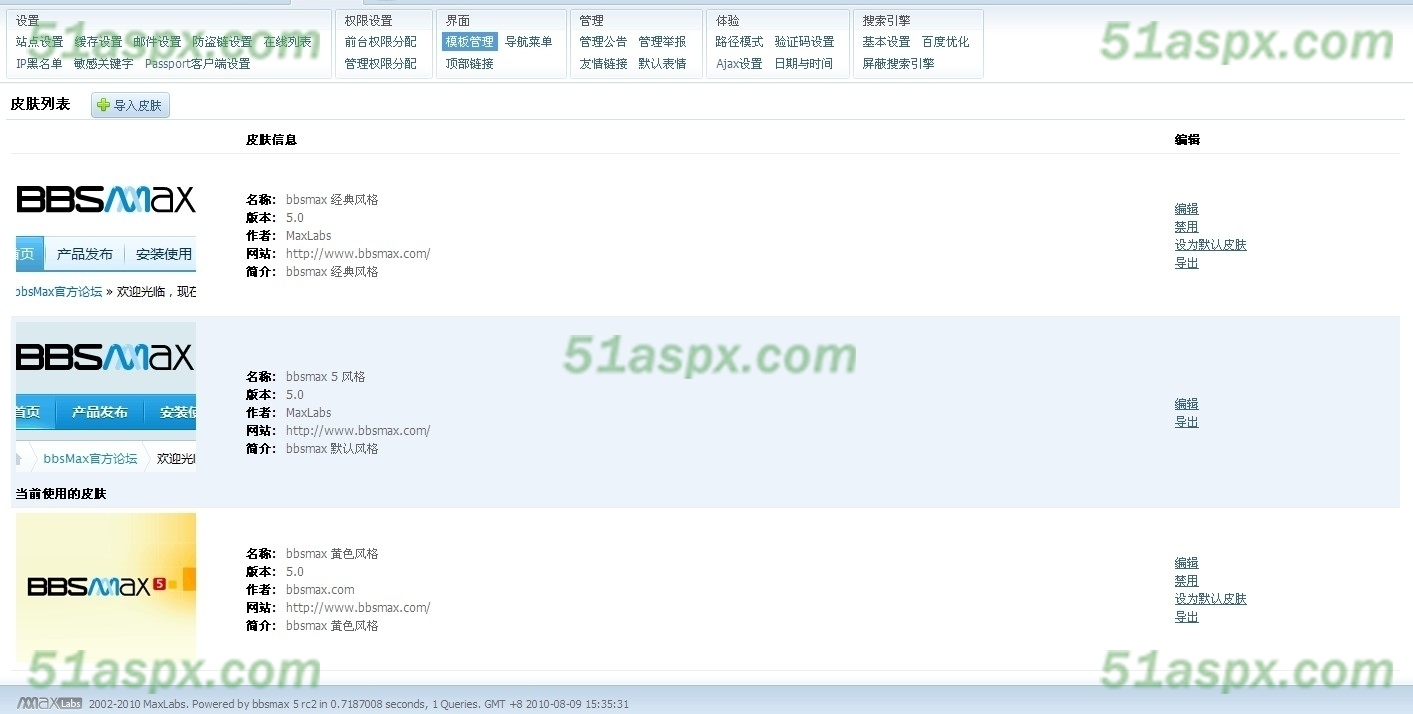Click the author name bbsmax.com
Screen dimensions: 1413x714
pyautogui.click(x=320, y=590)
